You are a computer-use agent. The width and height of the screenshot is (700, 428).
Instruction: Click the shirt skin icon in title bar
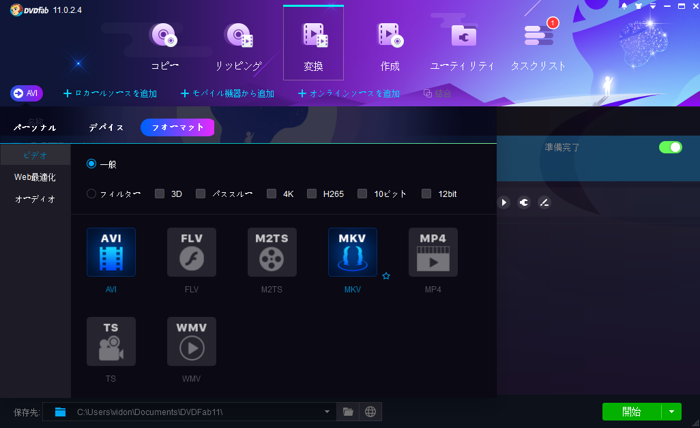coord(638,6)
